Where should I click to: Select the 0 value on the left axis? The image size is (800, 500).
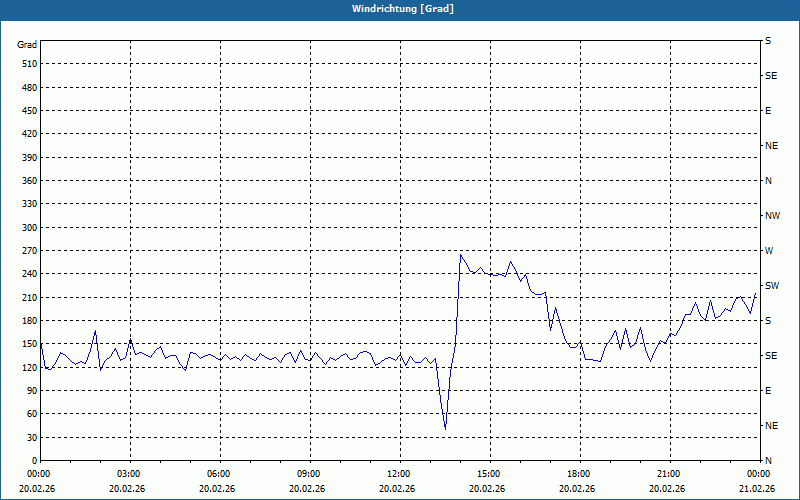click(34, 461)
